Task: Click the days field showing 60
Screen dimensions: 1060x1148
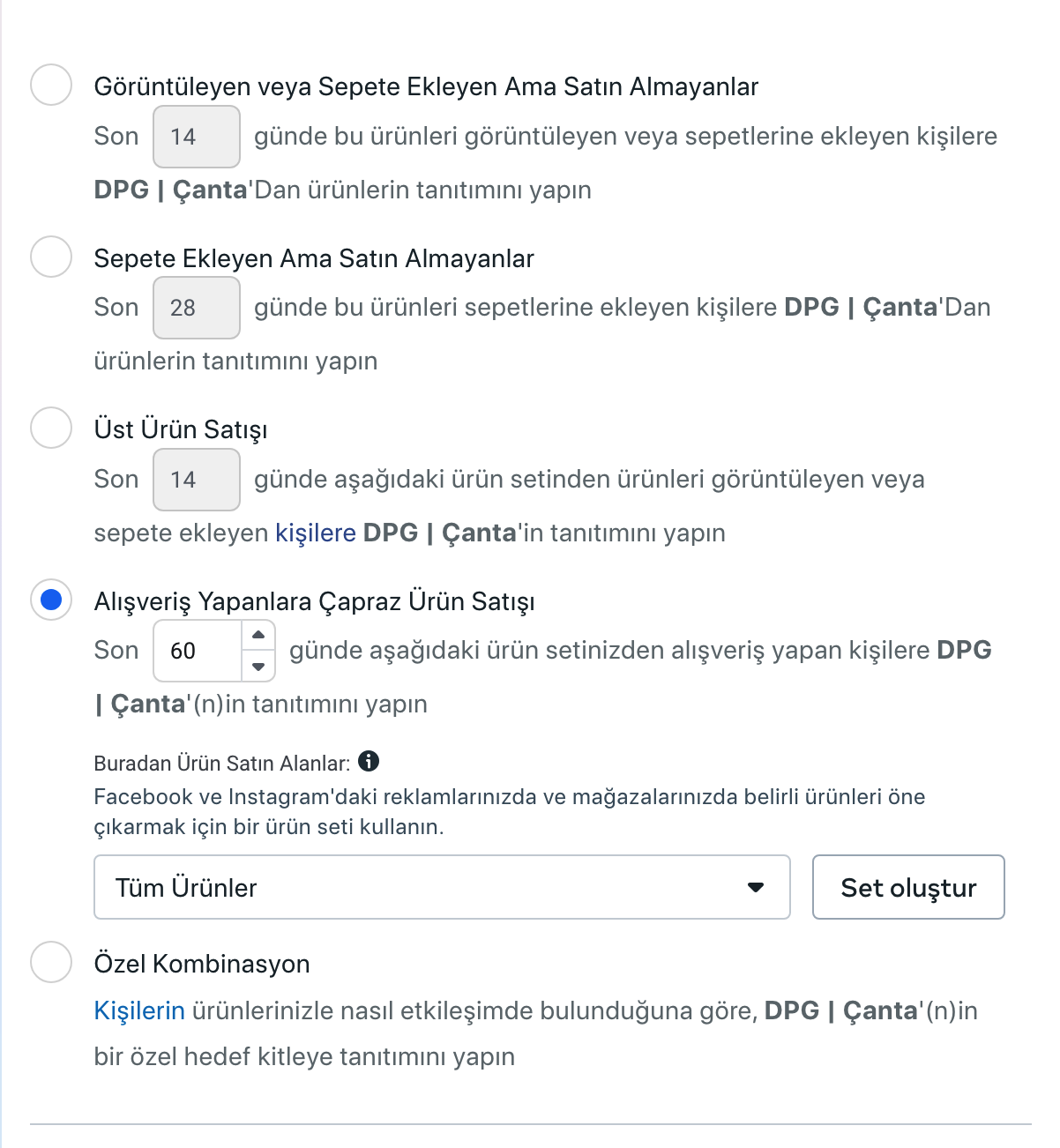Action: tap(198, 651)
